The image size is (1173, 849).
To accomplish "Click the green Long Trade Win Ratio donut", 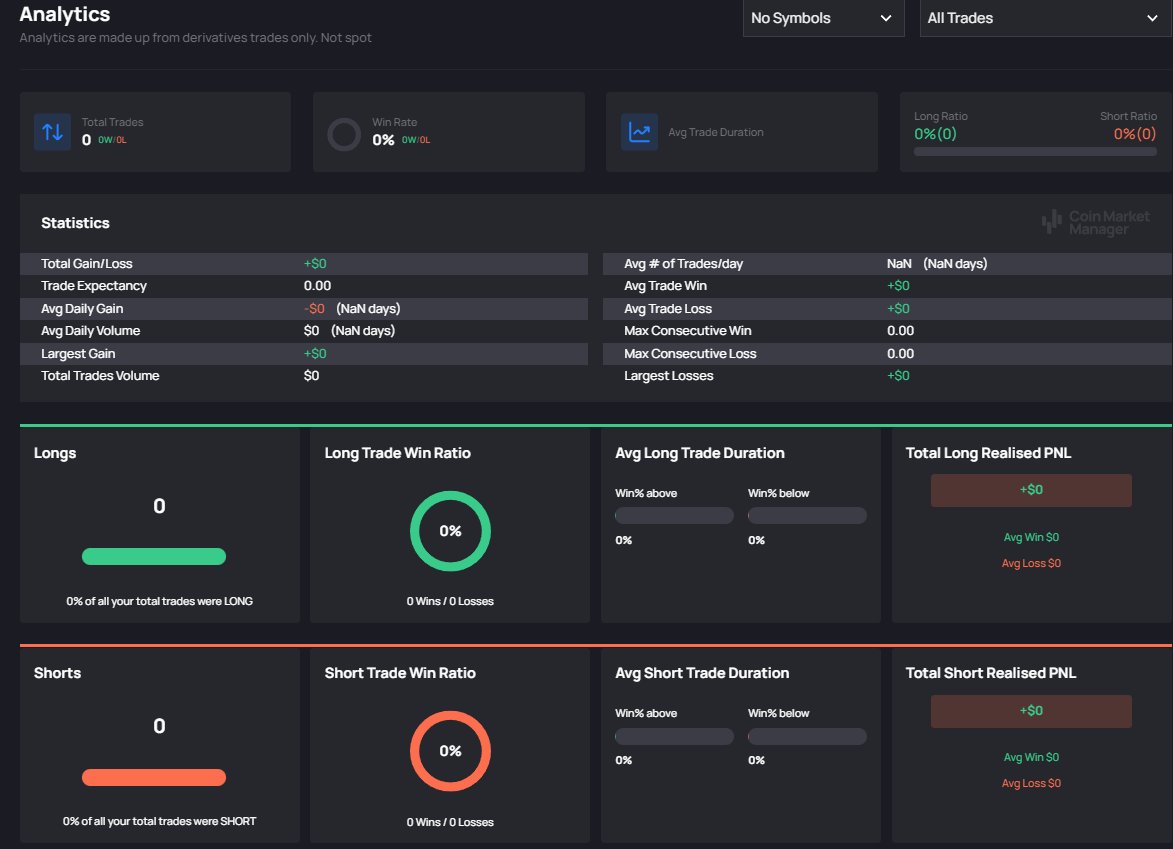I will [449, 531].
